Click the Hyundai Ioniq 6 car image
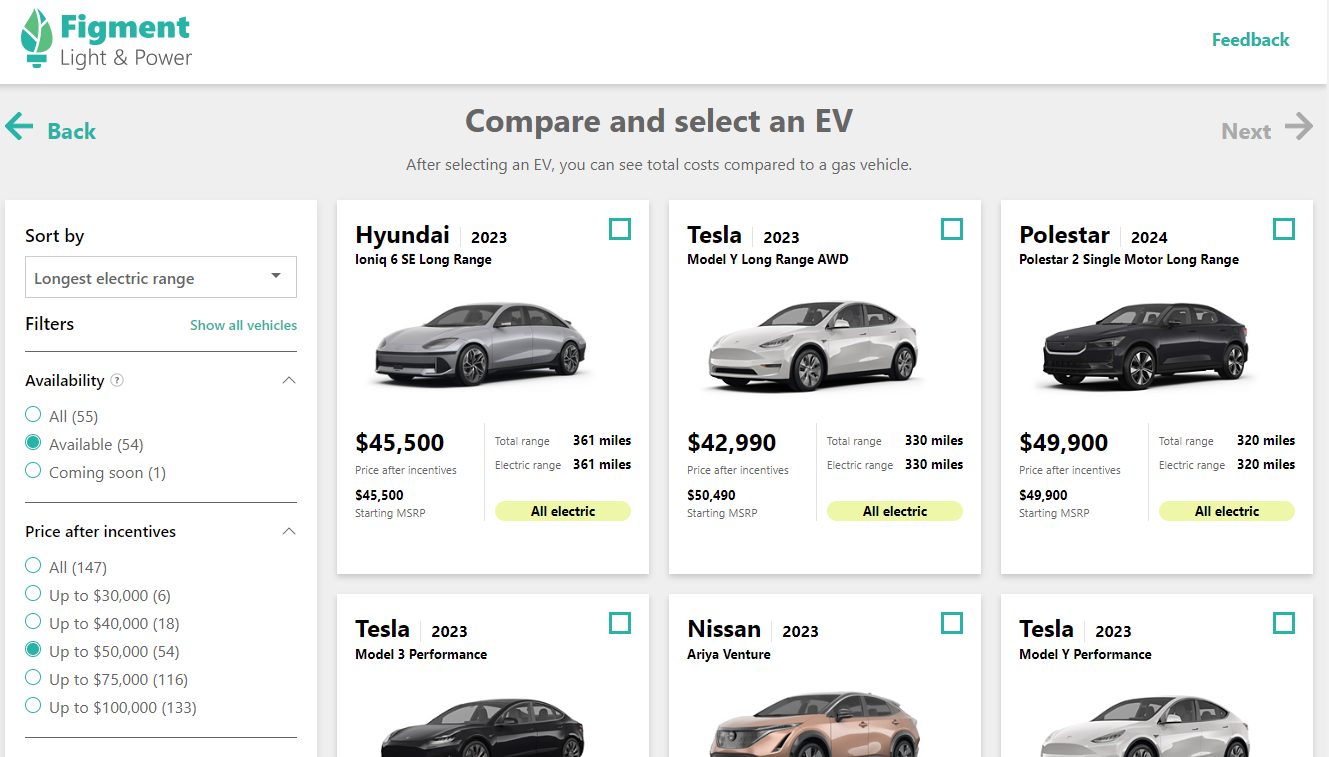Viewport: 1329px width, 757px height. (480, 345)
